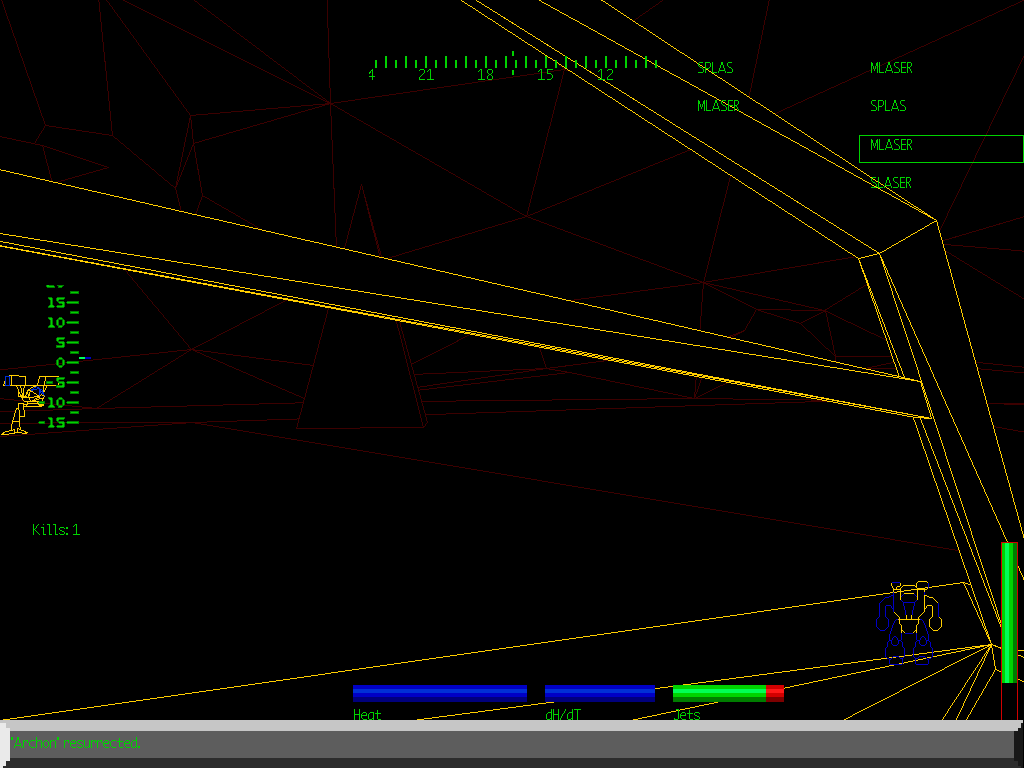Image resolution: width=1024 pixels, height=768 pixels.
Task: Click the Archon resurrected message bar
Action: [75, 743]
